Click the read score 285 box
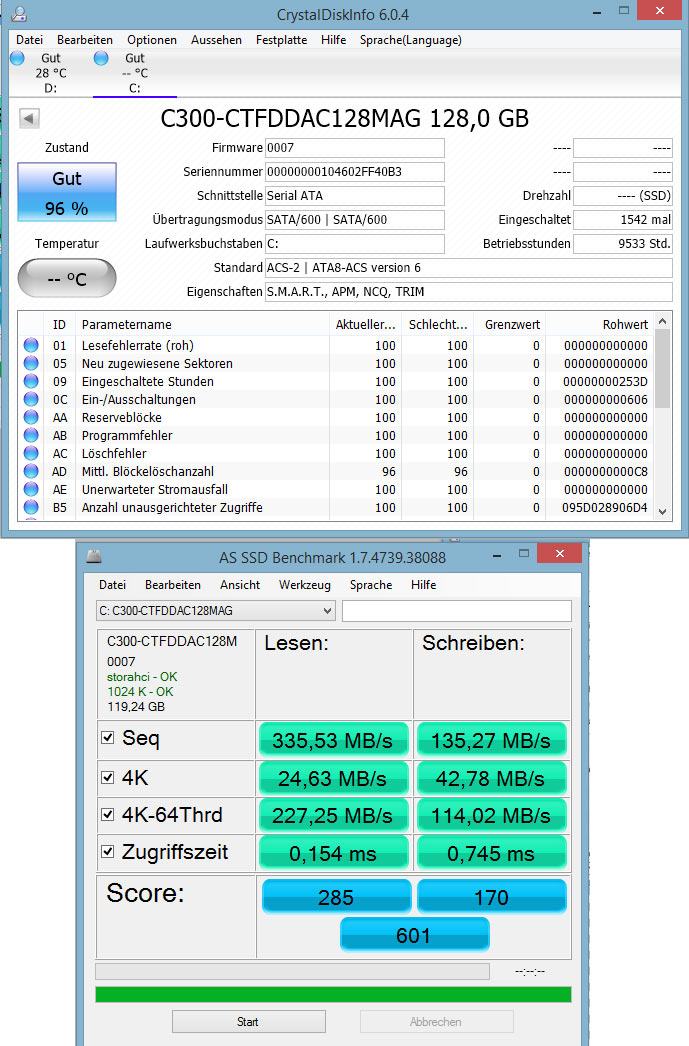 [x=336, y=897]
